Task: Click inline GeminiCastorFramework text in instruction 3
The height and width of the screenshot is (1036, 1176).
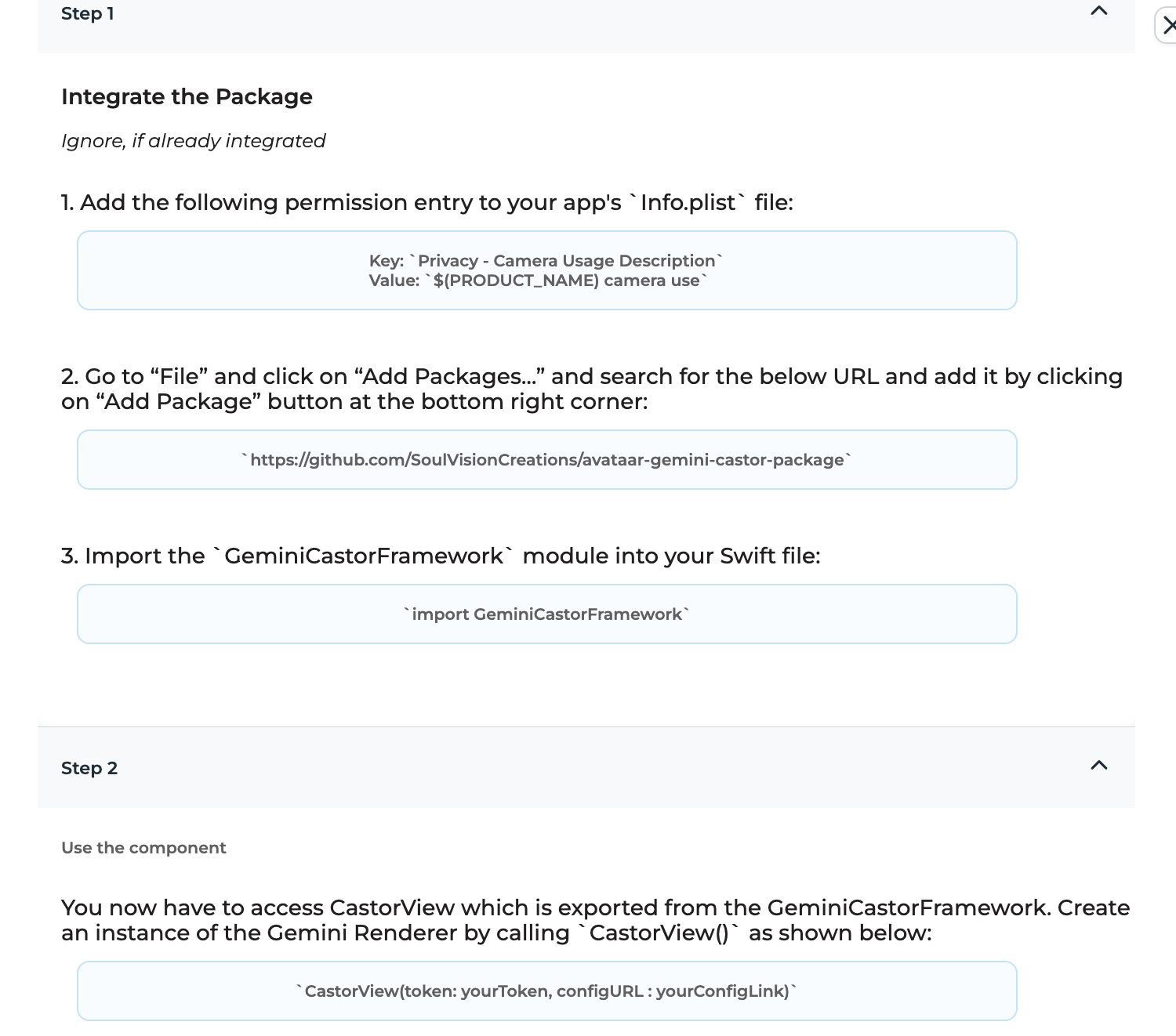Action: 364,556
